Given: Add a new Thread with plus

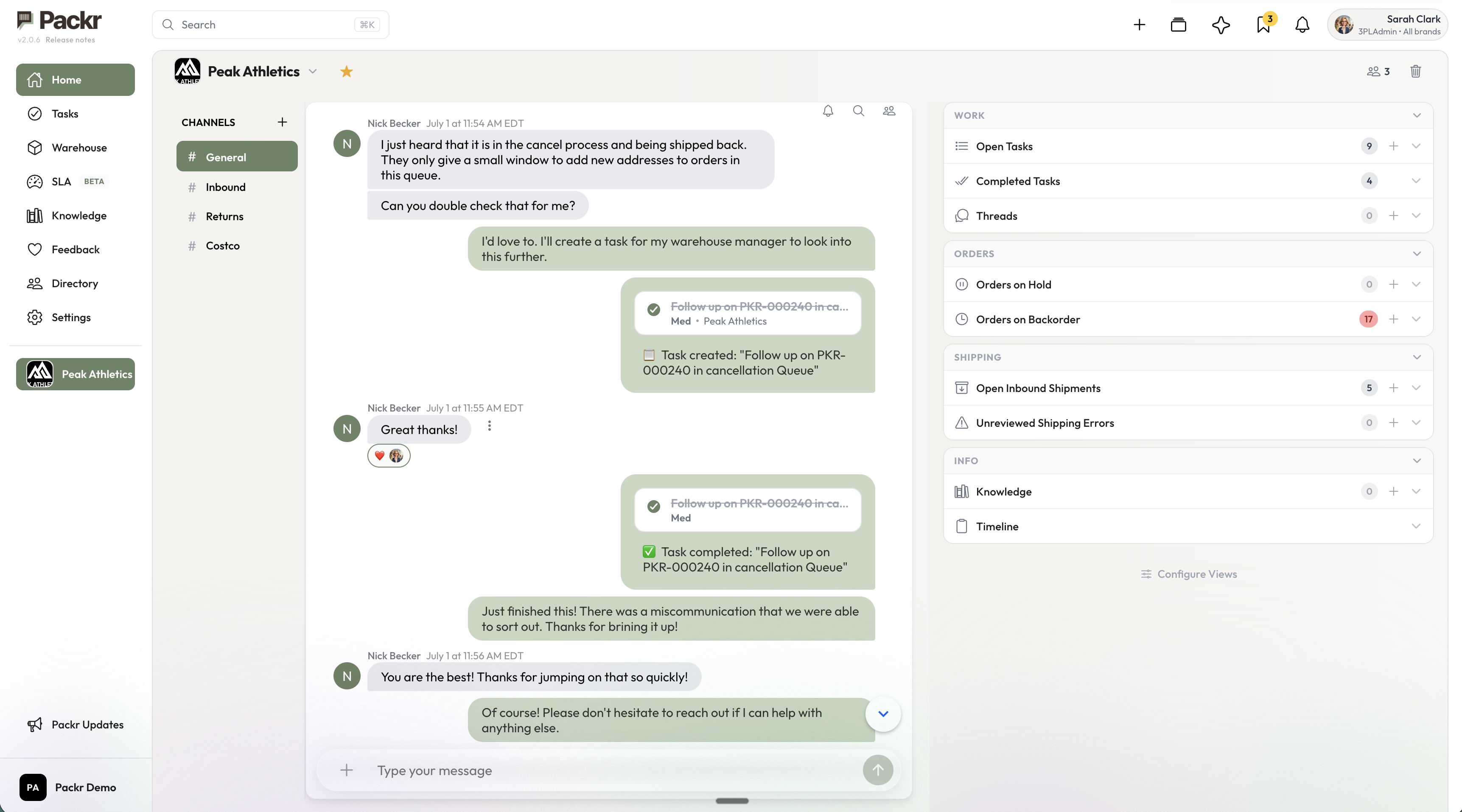Looking at the screenshot, I should click(x=1393, y=216).
